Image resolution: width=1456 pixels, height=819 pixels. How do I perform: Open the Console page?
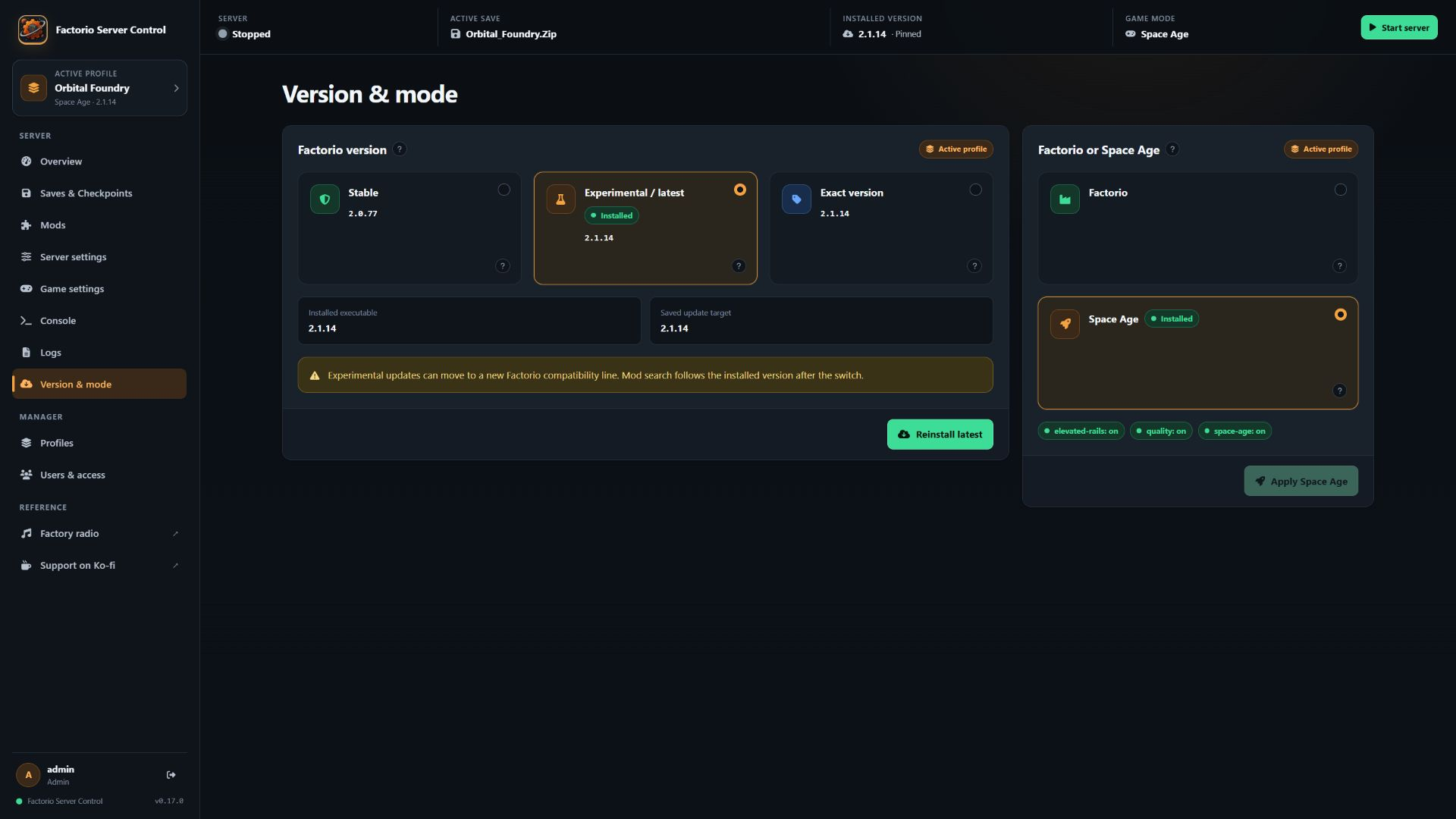pyautogui.click(x=99, y=321)
